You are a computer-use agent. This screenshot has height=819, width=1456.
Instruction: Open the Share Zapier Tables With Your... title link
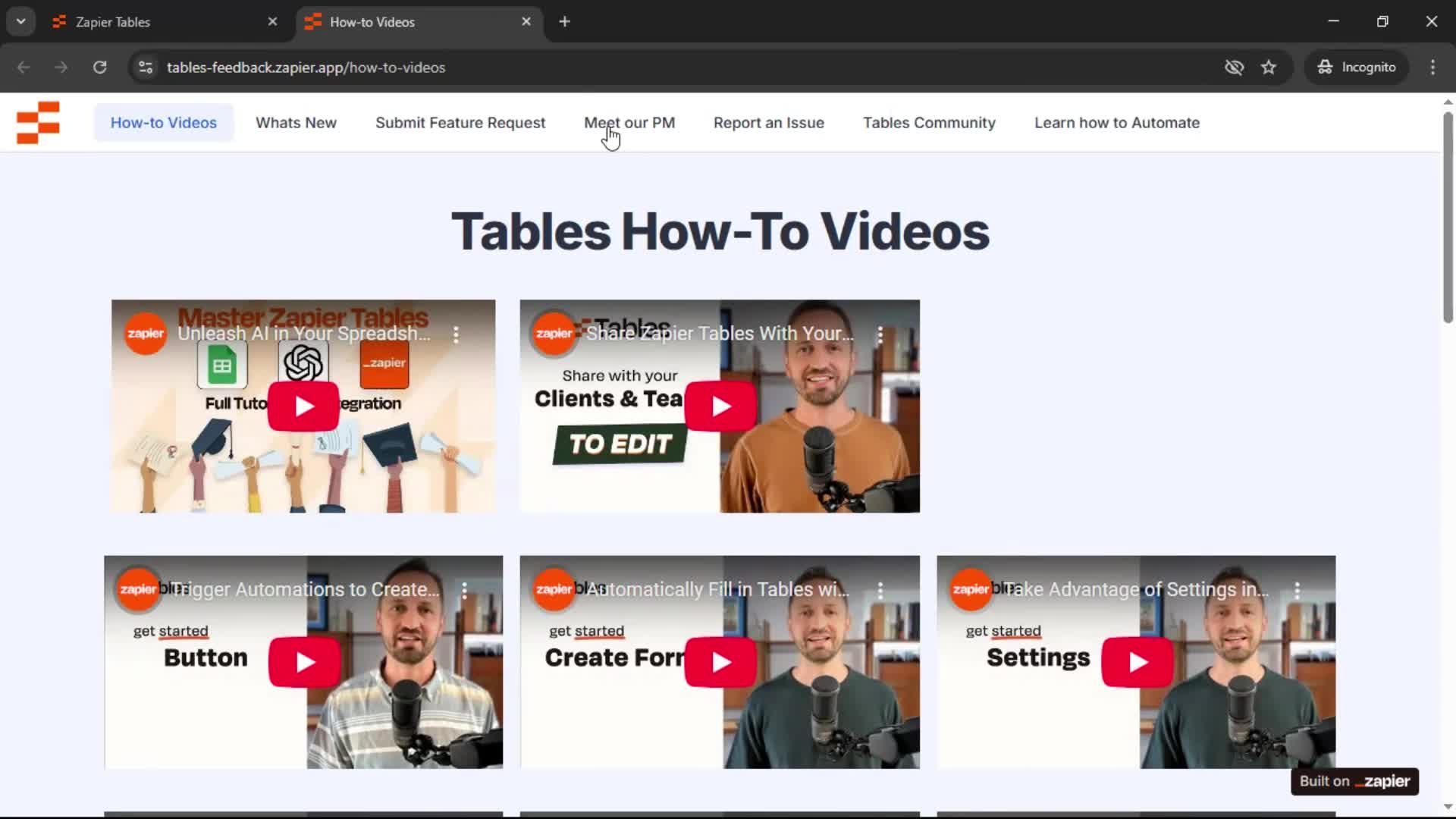tap(720, 334)
